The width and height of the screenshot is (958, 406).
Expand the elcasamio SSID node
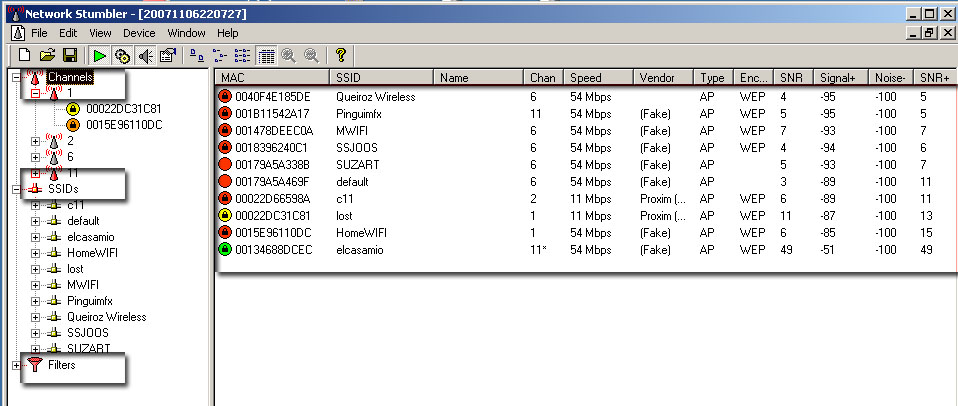pos(35,237)
